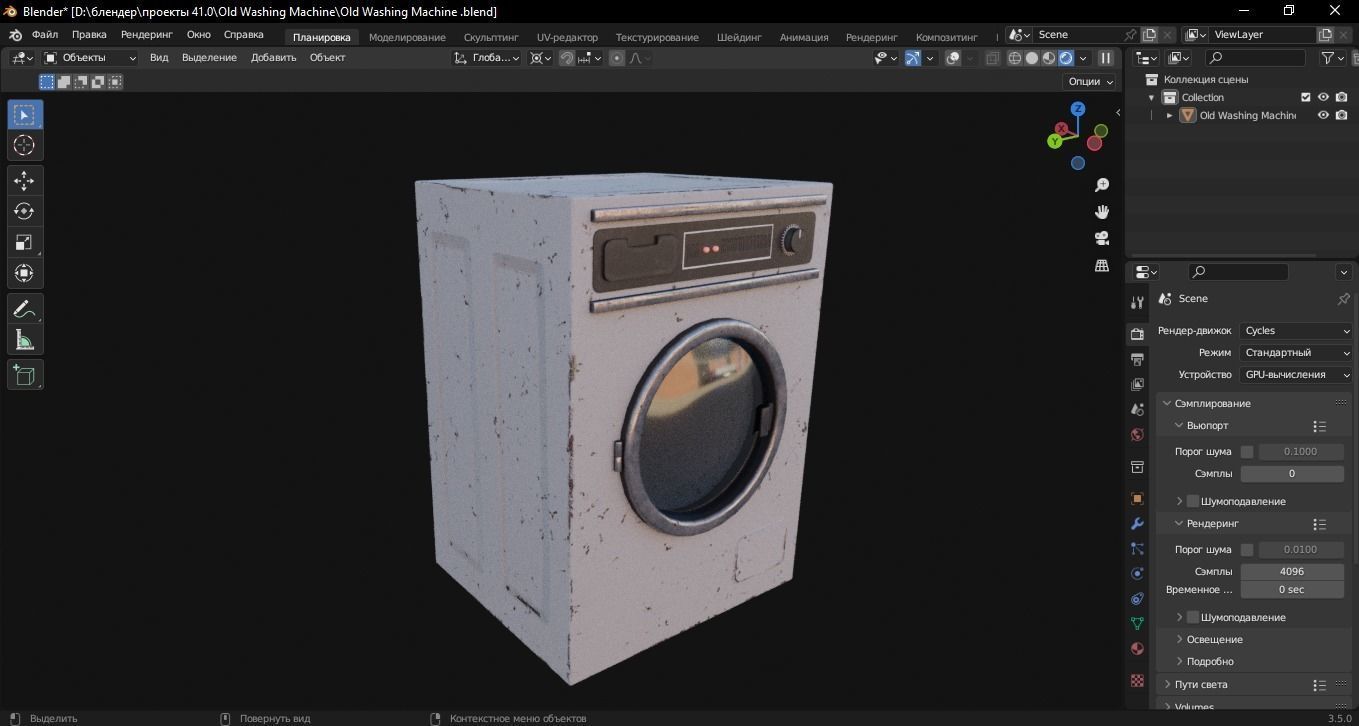Enable viewport noise threshold checkbox
The height and width of the screenshot is (726, 1359).
tap(1247, 452)
